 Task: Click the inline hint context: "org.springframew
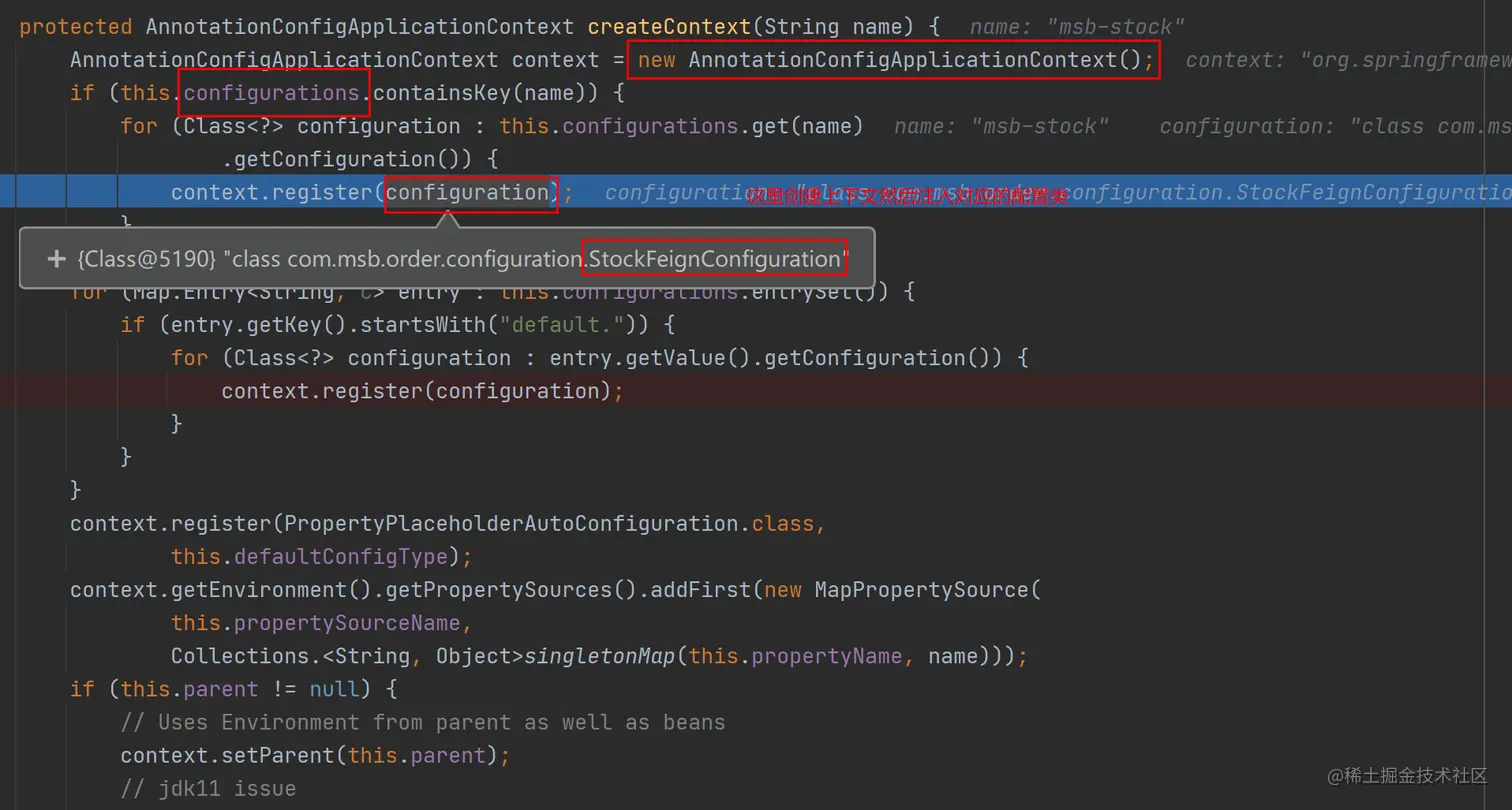click(1348, 59)
